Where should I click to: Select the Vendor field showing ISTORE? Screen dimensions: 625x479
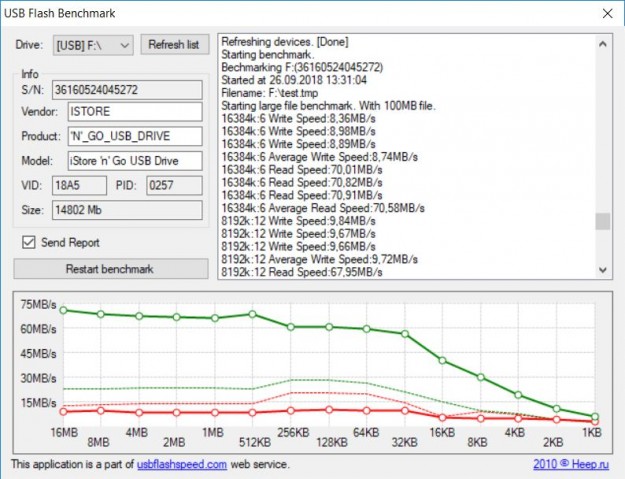[x=134, y=111]
